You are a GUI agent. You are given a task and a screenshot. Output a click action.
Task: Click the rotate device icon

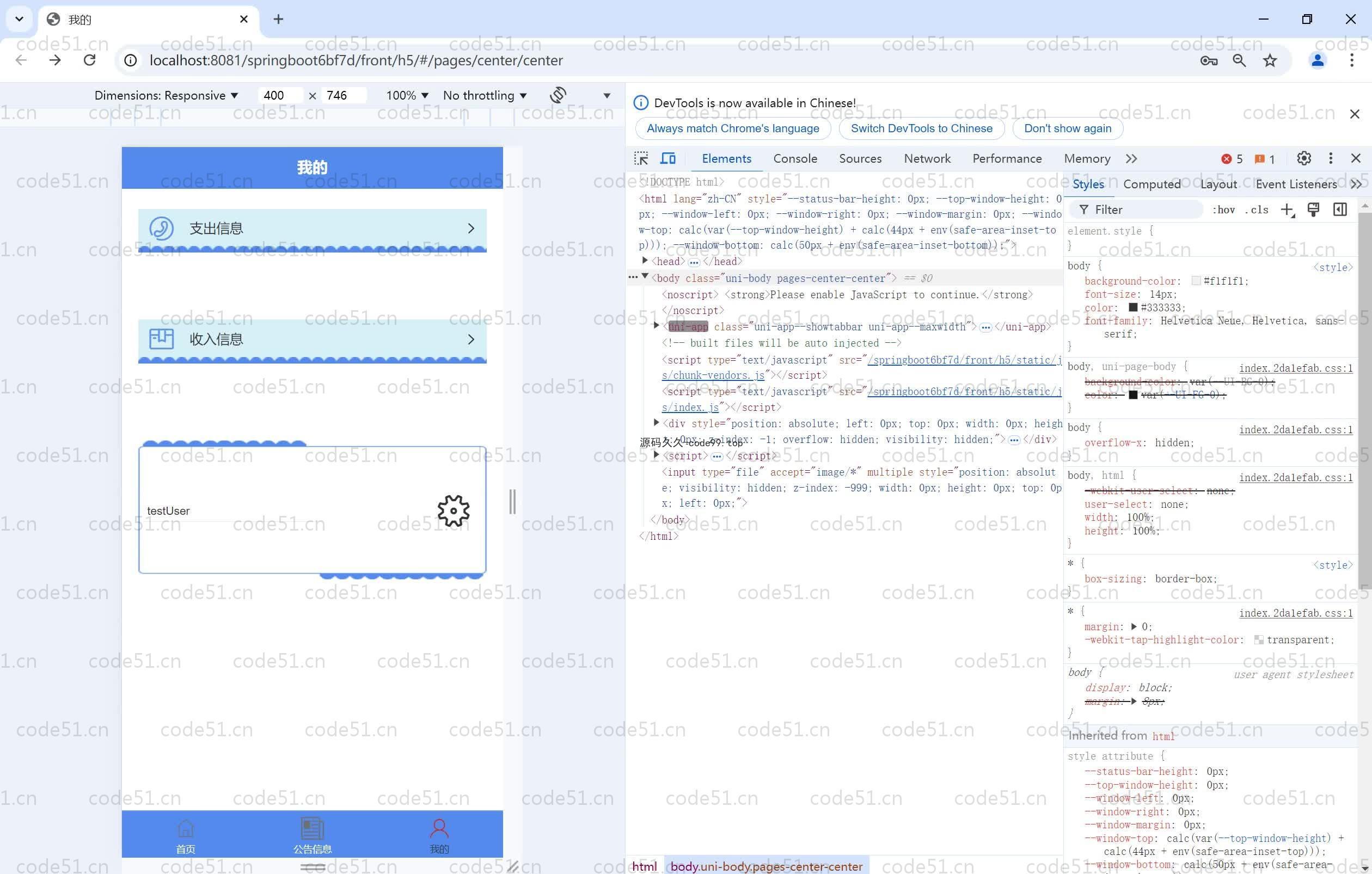pyautogui.click(x=558, y=95)
